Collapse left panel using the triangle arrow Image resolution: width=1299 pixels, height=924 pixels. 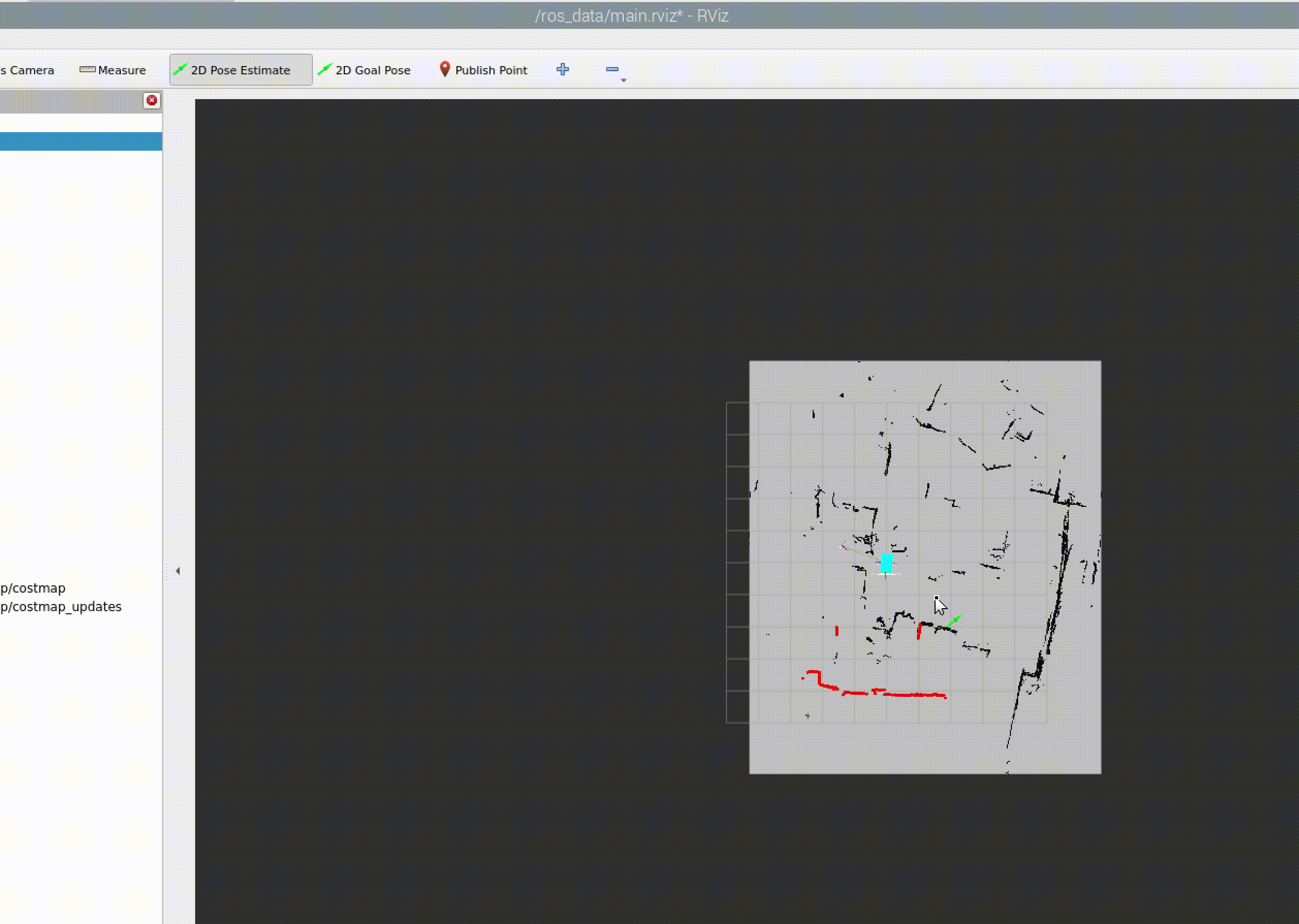click(178, 571)
